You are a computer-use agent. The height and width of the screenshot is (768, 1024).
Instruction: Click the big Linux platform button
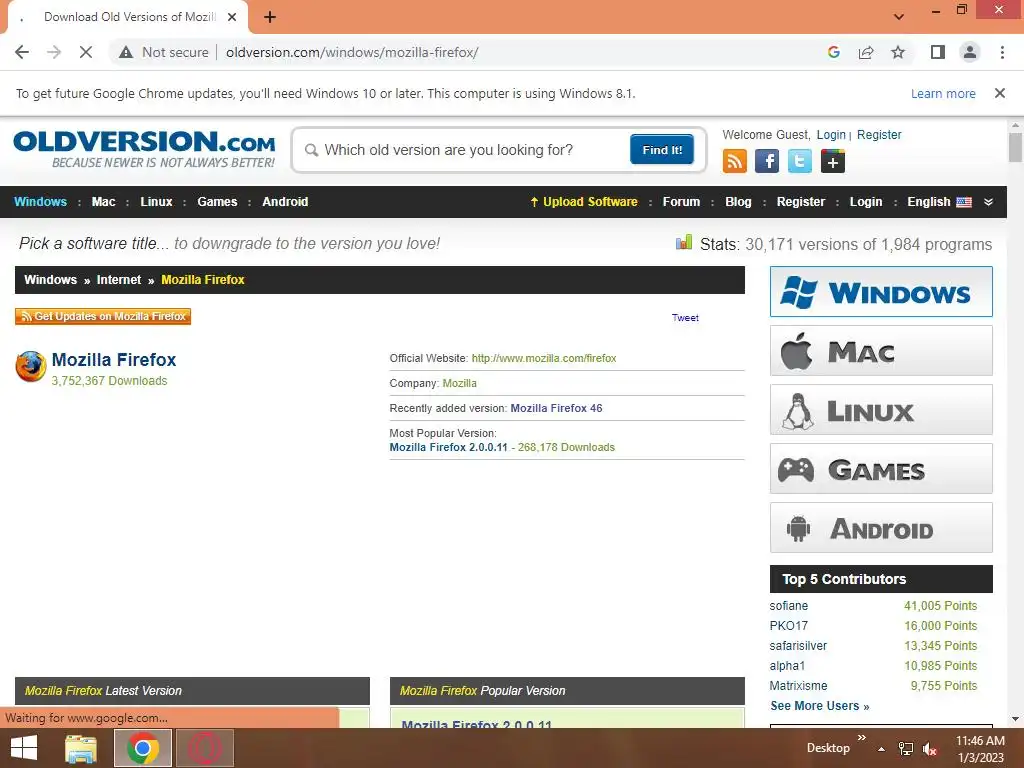coord(881,409)
